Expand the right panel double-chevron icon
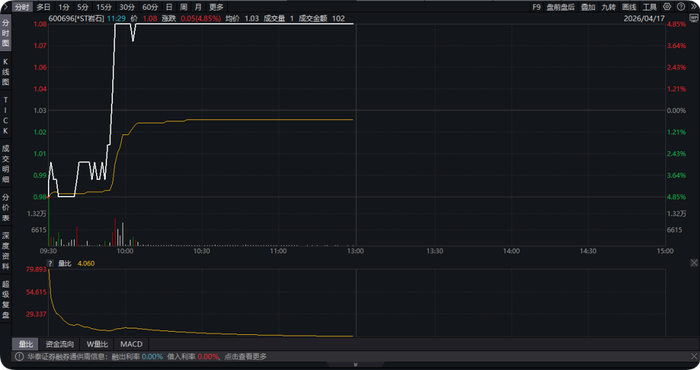Viewport: 700px width, 370px height. (694, 7)
